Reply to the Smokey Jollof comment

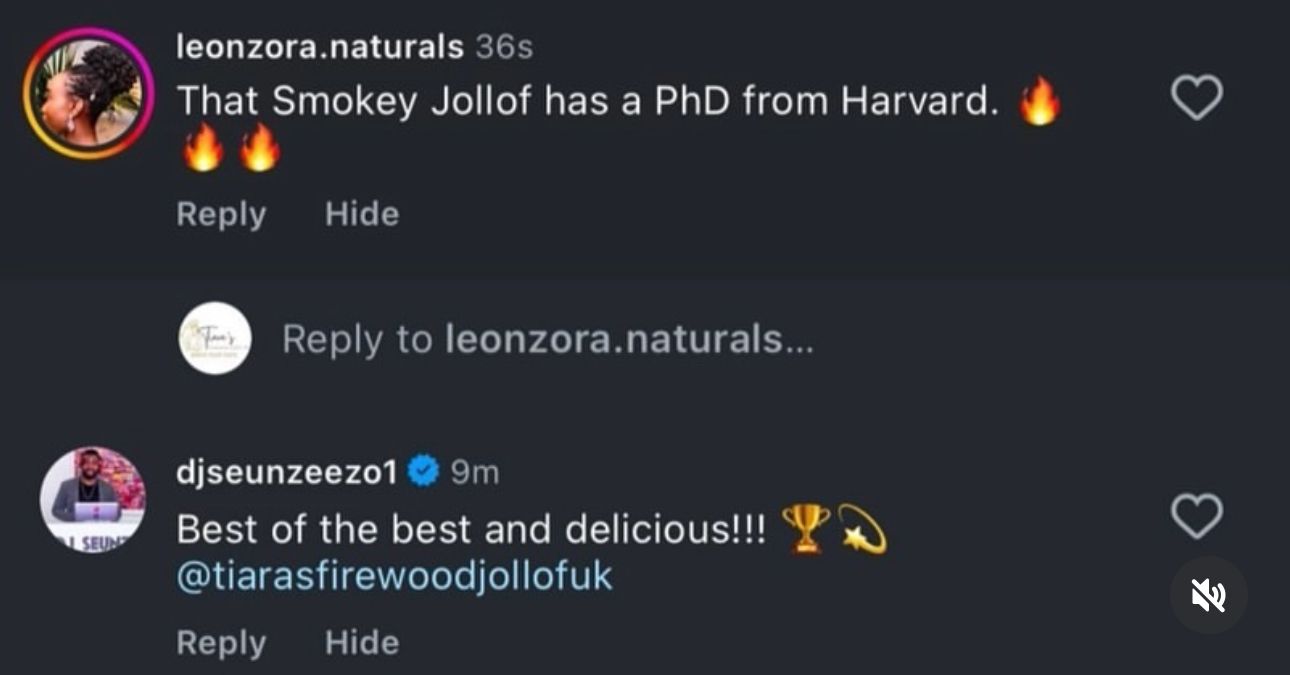[x=221, y=214]
